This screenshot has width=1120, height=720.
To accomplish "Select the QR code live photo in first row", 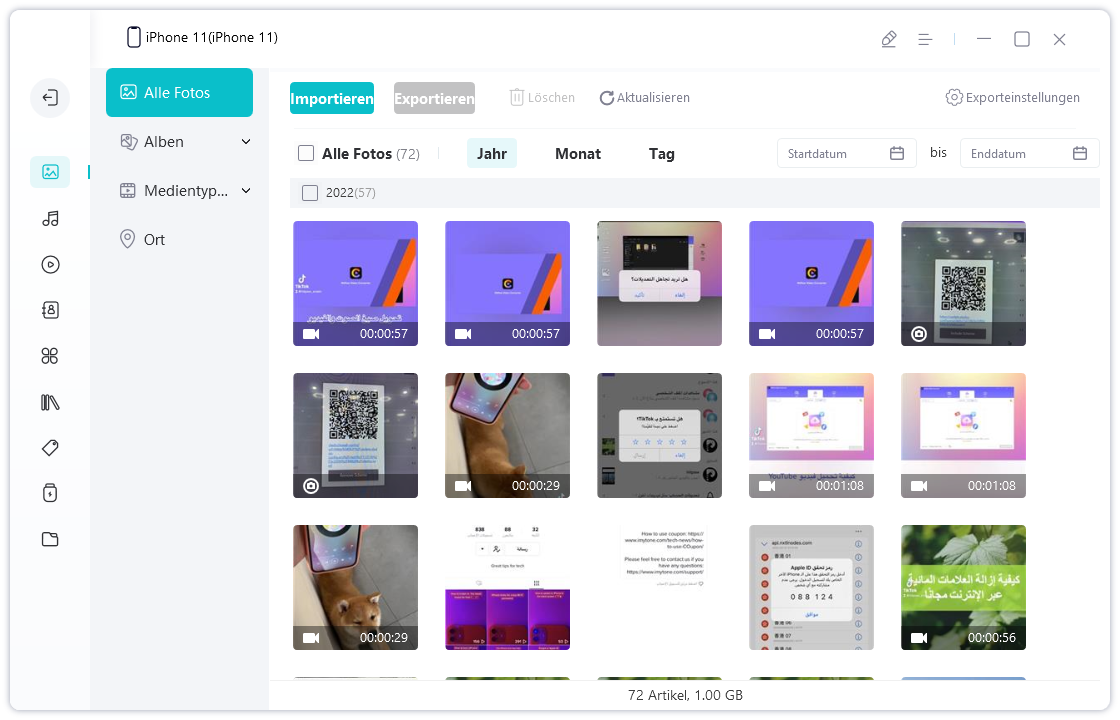I will (x=964, y=284).
